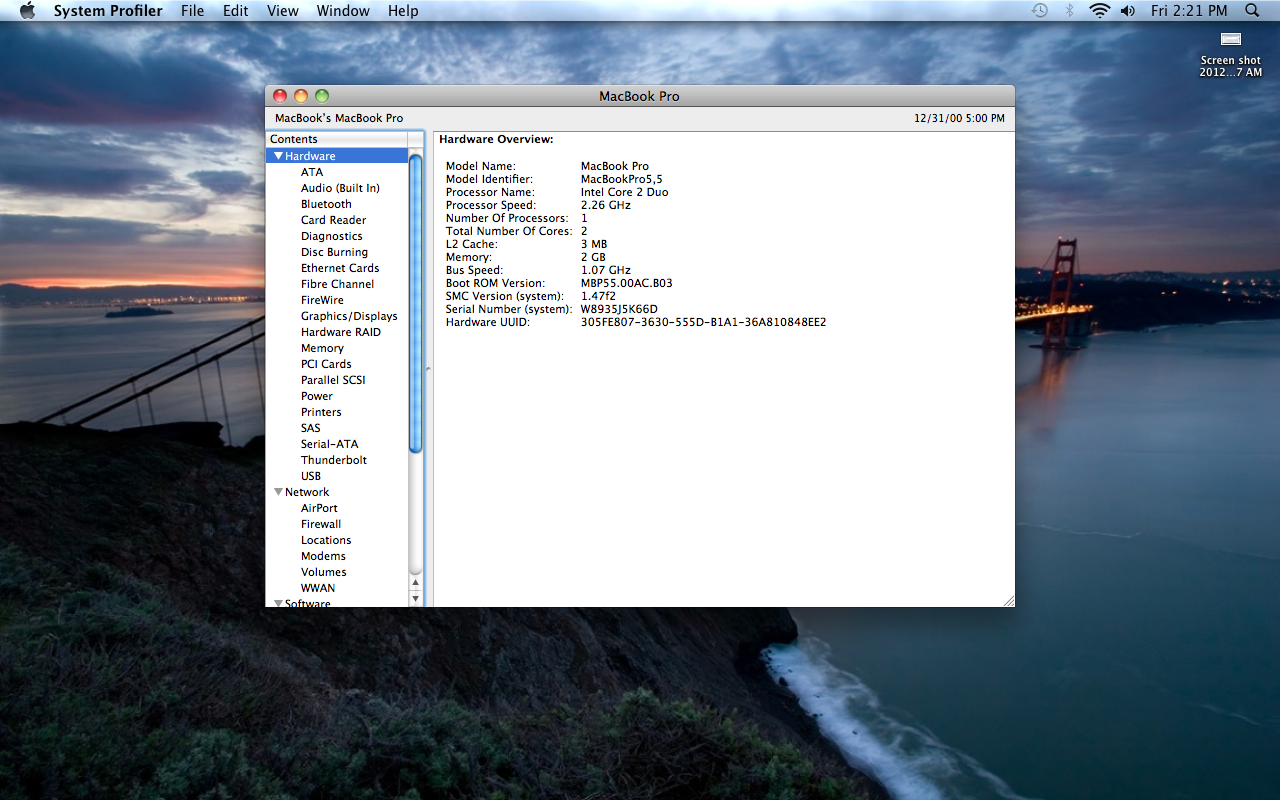Collapse the Hardware category triangle
Viewport: 1280px width, 800px height.
[x=278, y=156]
